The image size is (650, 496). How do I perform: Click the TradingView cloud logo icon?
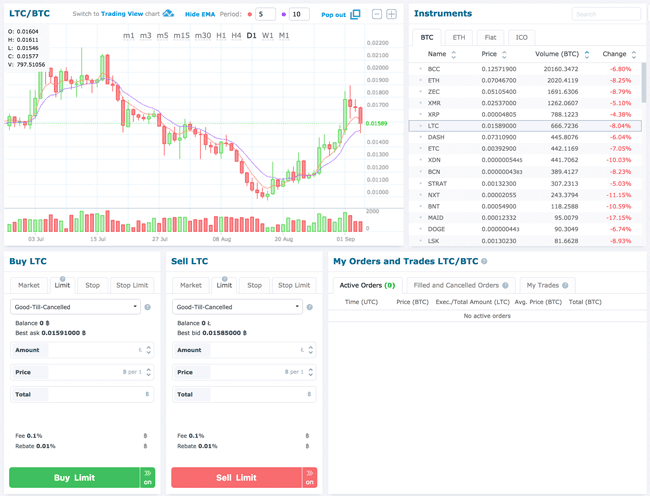click(168, 14)
